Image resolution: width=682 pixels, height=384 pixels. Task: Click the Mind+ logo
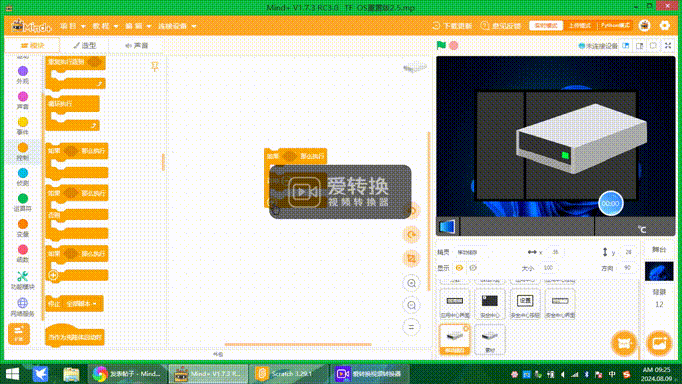tap(31, 26)
